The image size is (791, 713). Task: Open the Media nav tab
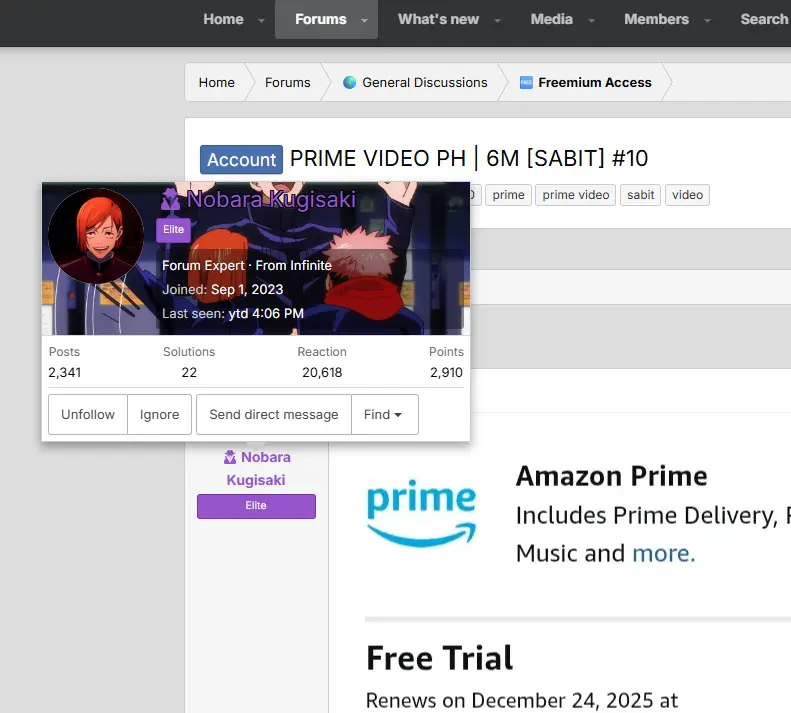(x=551, y=19)
